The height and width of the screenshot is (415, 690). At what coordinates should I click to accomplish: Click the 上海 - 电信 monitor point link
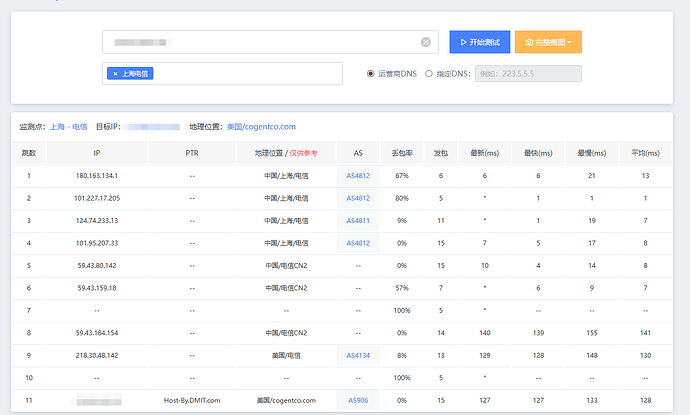(x=69, y=127)
